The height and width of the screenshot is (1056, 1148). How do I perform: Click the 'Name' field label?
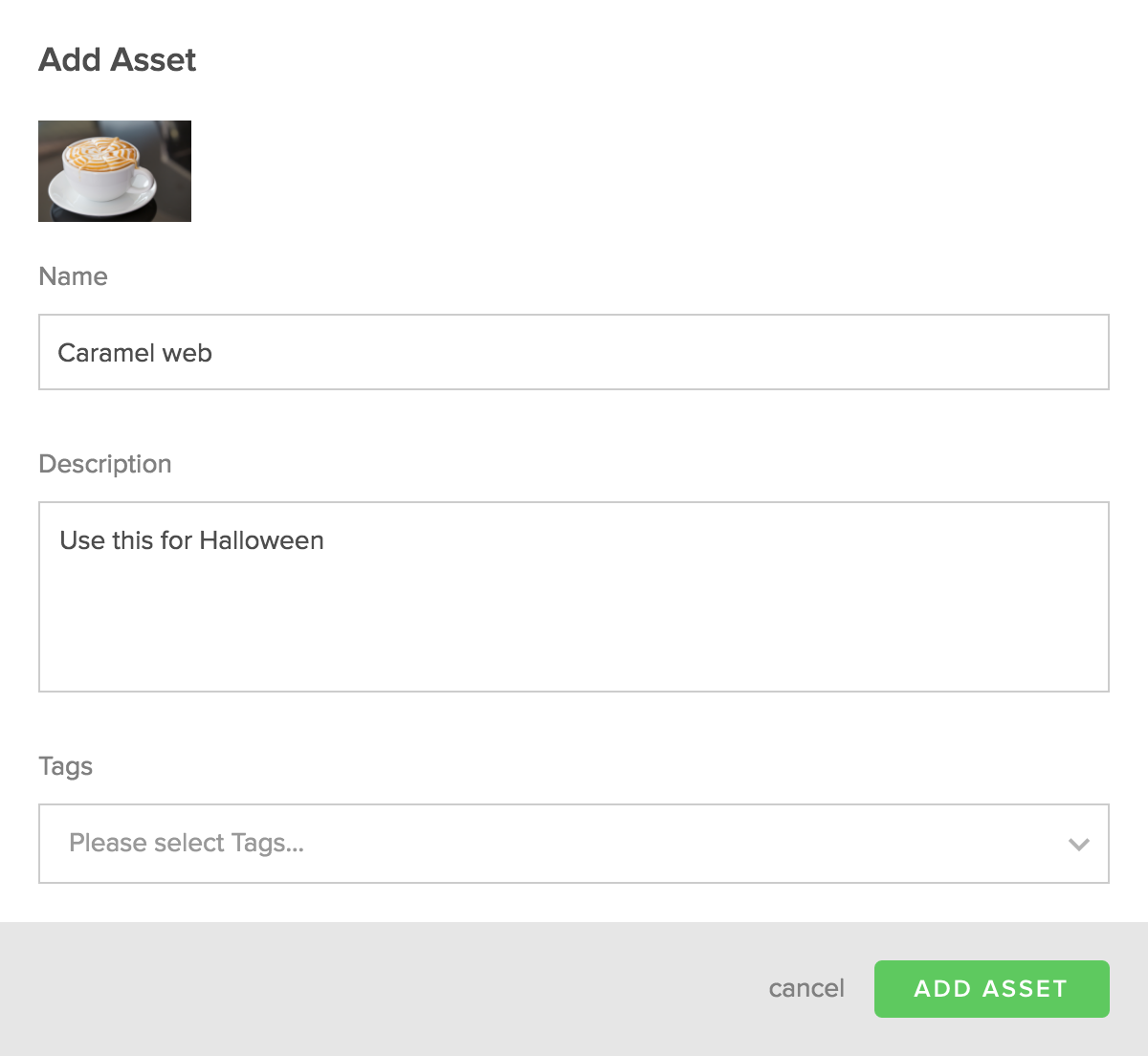click(x=73, y=276)
